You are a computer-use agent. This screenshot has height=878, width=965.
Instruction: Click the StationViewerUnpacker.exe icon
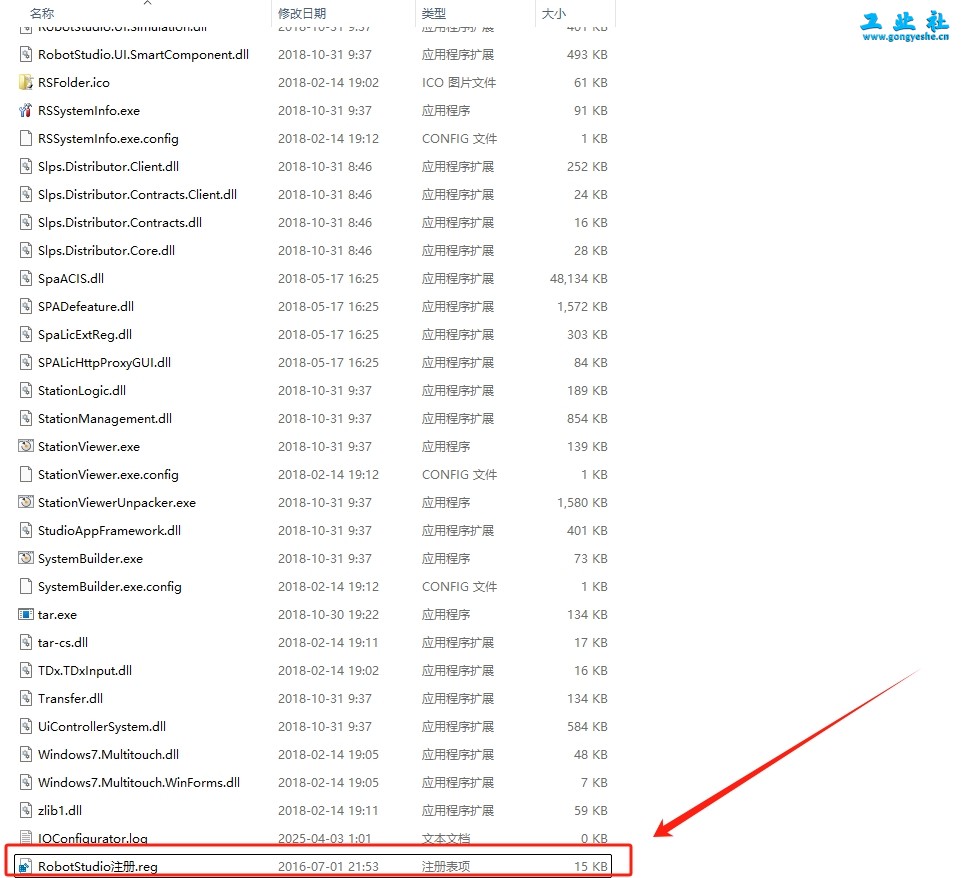point(25,503)
